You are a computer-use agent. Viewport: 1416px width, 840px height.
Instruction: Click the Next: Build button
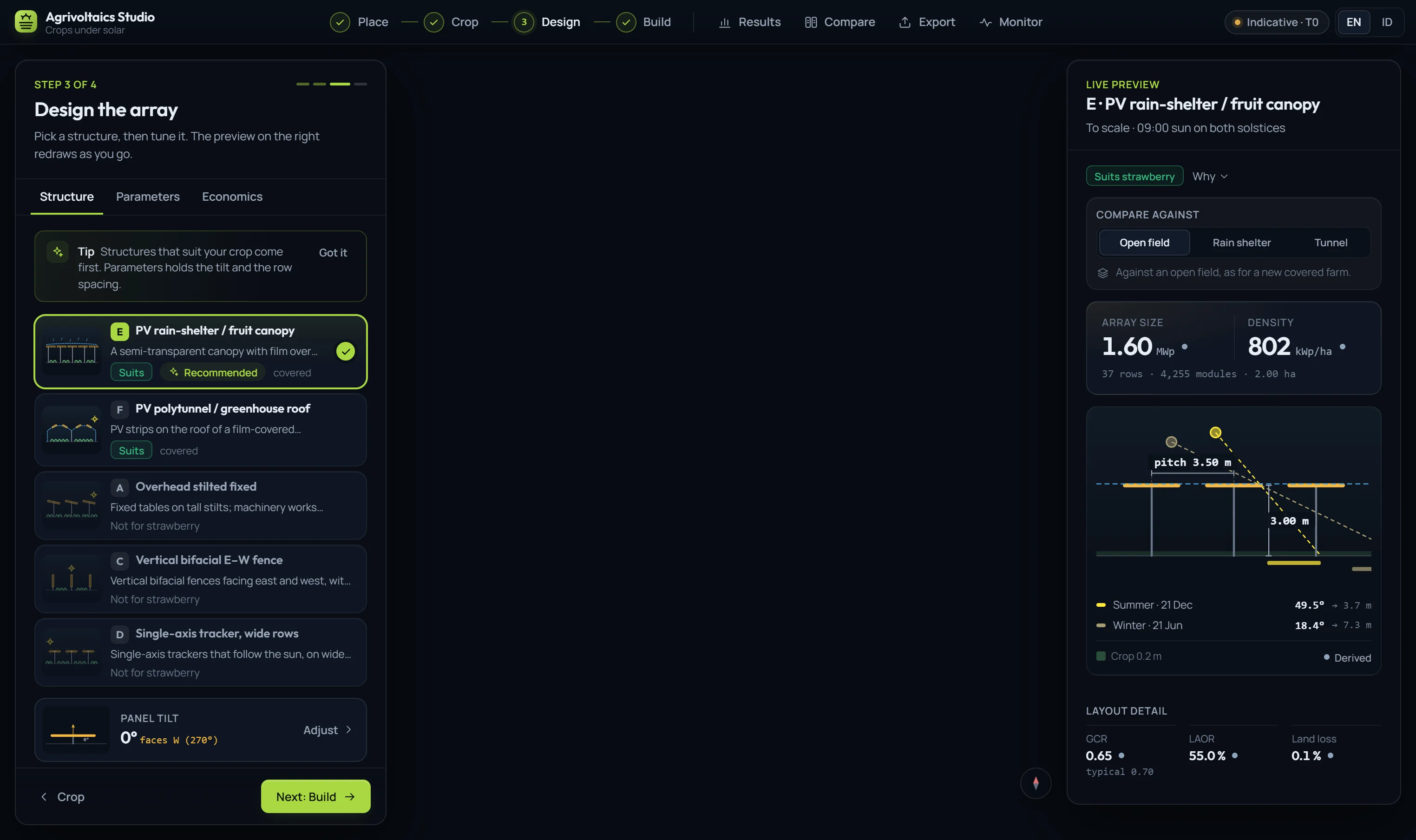point(315,796)
